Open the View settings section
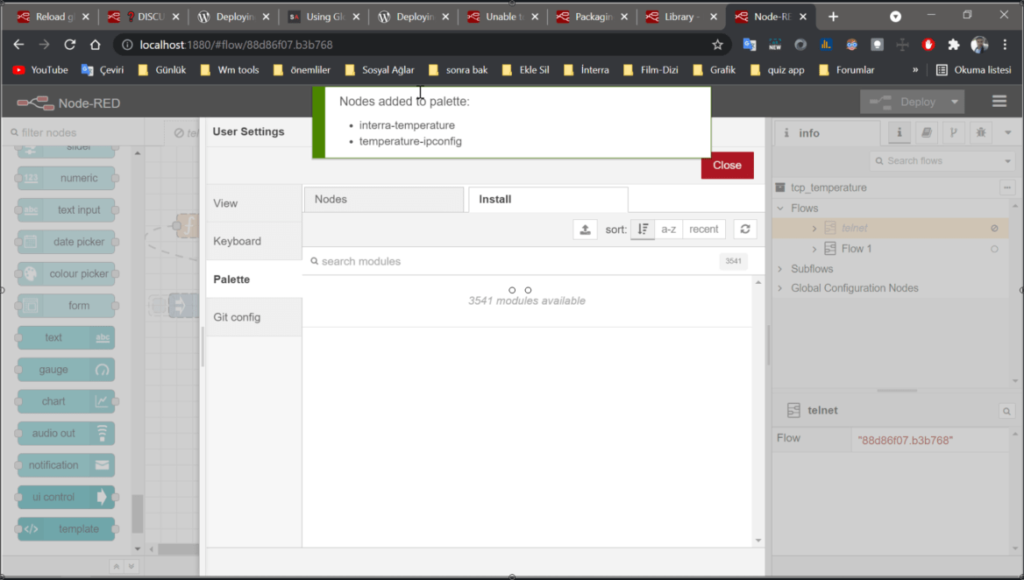Screen dimensions: 1024x580 click(x=254, y=203)
